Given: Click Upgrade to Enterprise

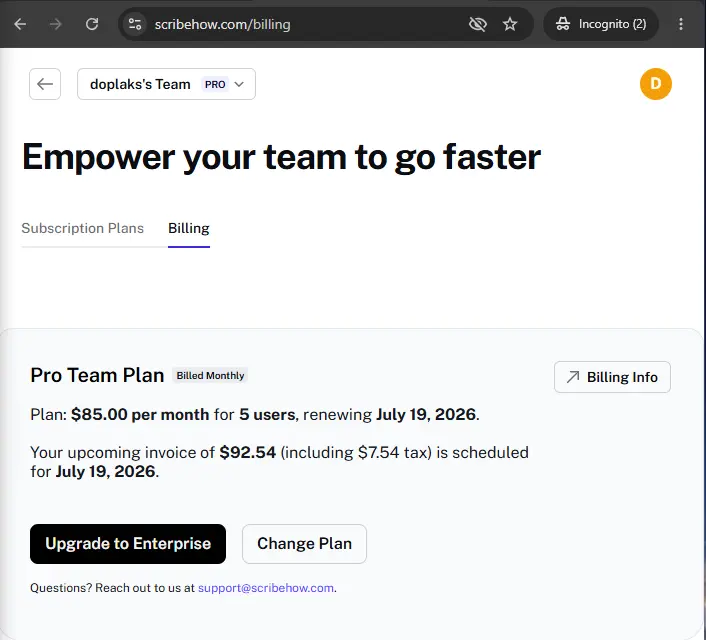Looking at the screenshot, I should click(128, 544).
